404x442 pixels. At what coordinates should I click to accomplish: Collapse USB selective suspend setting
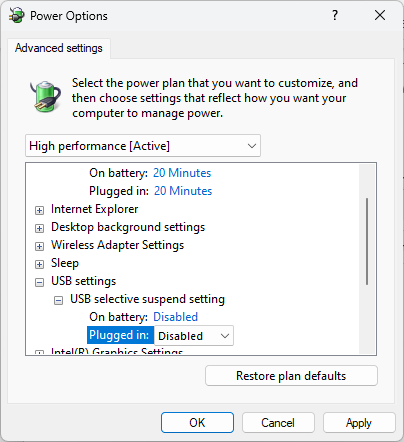58,300
